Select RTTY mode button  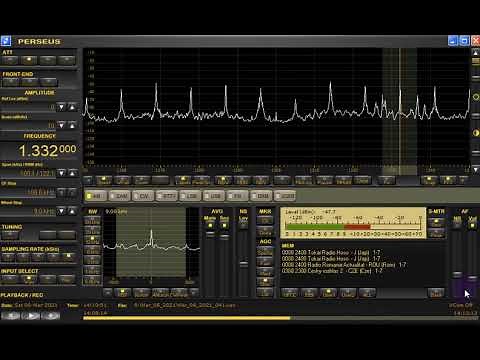click(x=167, y=196)
